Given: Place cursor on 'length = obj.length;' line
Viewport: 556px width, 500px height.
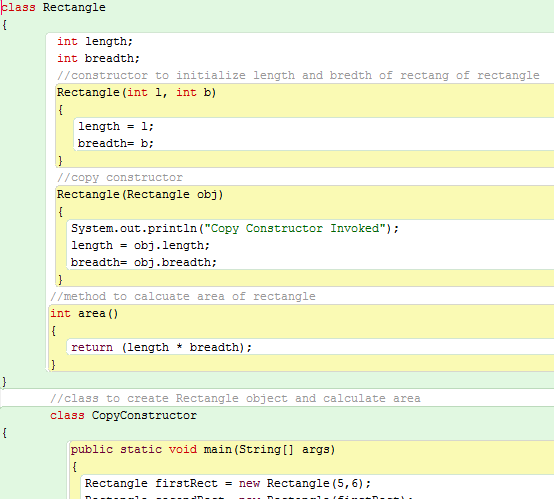Looking at the screenshot, I should 140,246.
